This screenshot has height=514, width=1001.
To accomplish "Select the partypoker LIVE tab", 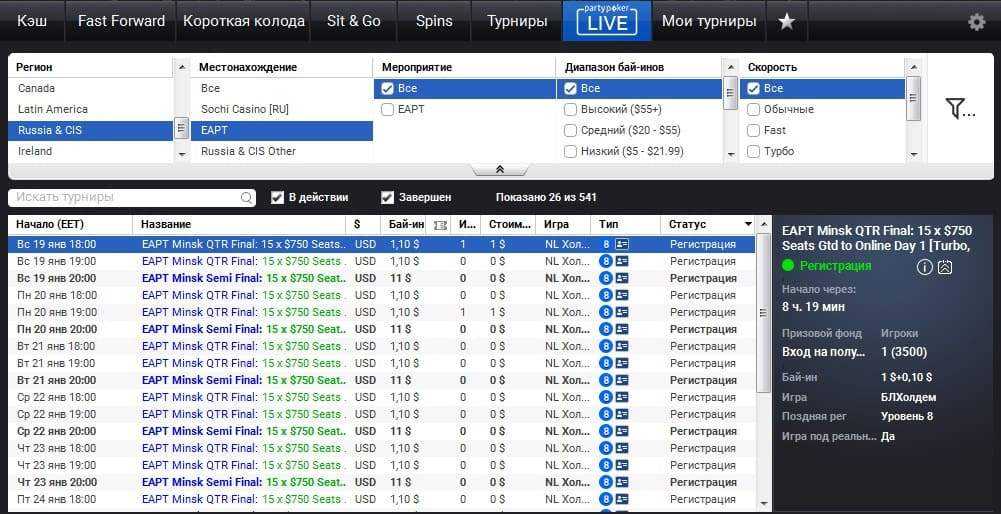I will 607,21.
